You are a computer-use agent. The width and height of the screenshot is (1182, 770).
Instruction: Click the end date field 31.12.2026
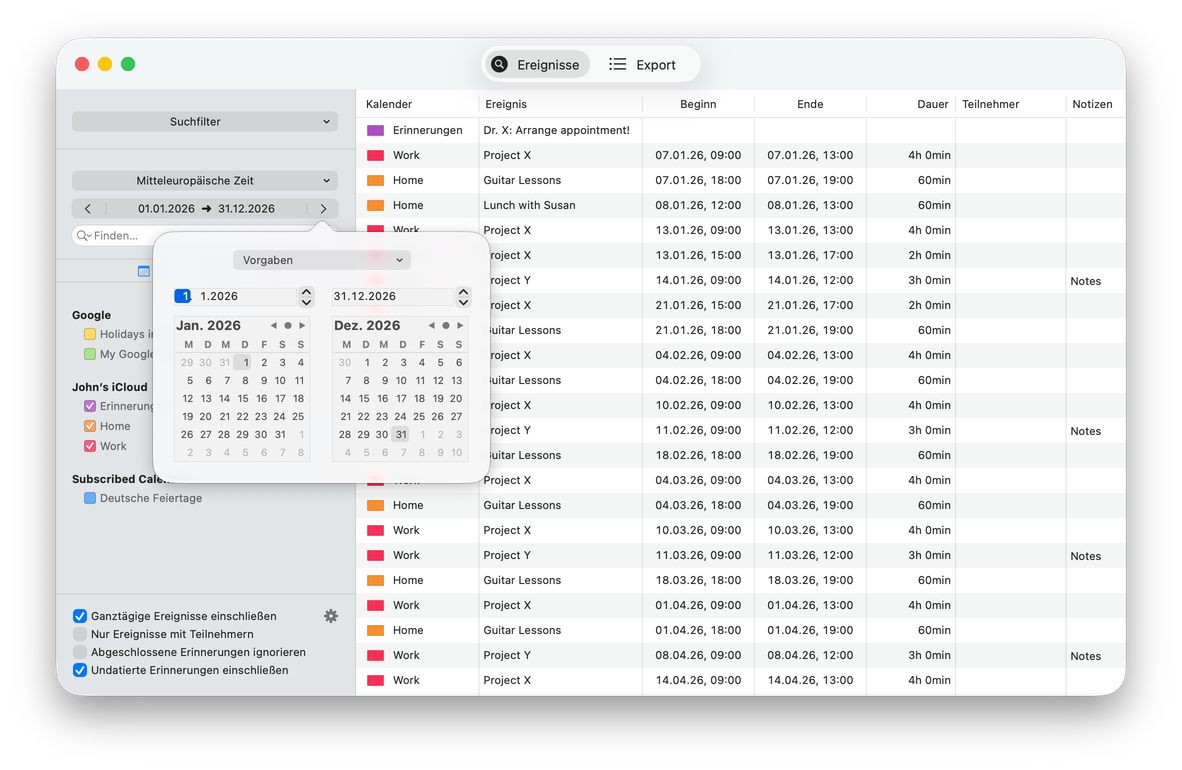(x=393, y=296)
